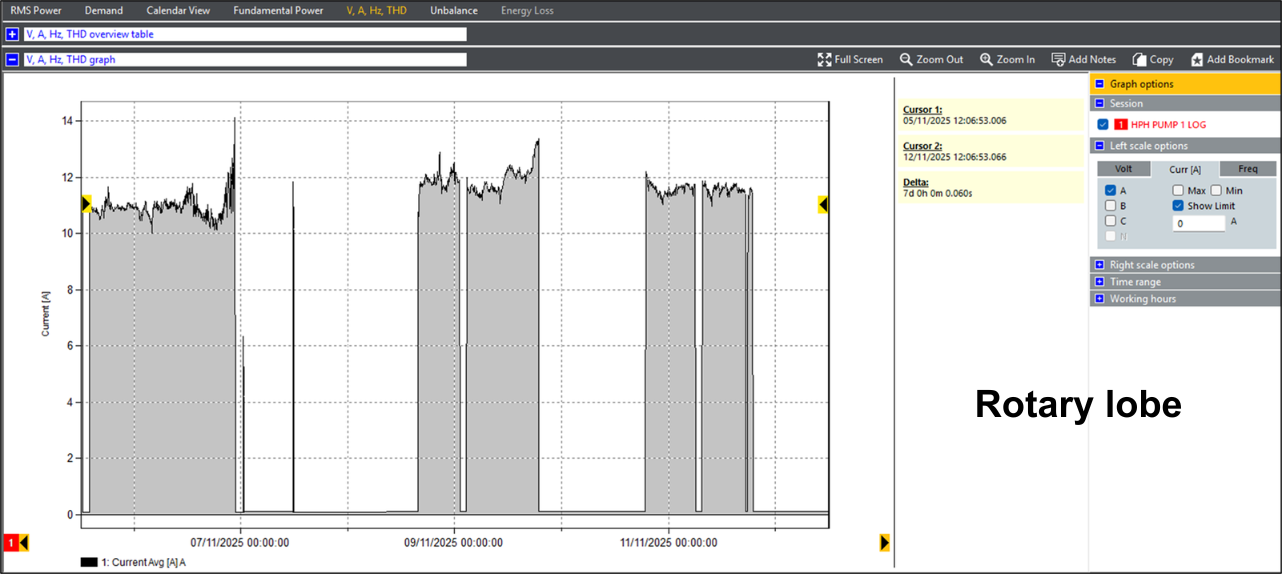The image size is (1282, 574).
Task: Check the Max checkbox
Action: [x=1178, y=190]
